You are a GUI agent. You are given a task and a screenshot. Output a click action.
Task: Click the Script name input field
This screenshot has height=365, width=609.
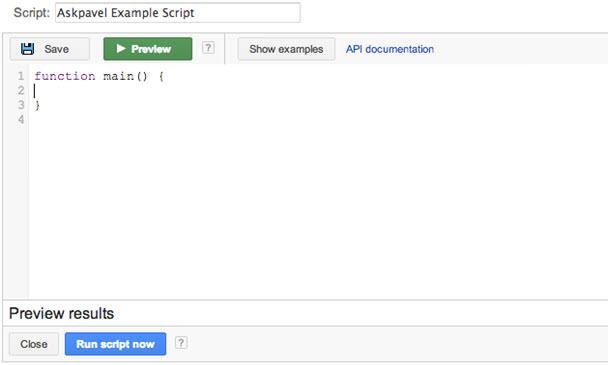coord(177,13)
